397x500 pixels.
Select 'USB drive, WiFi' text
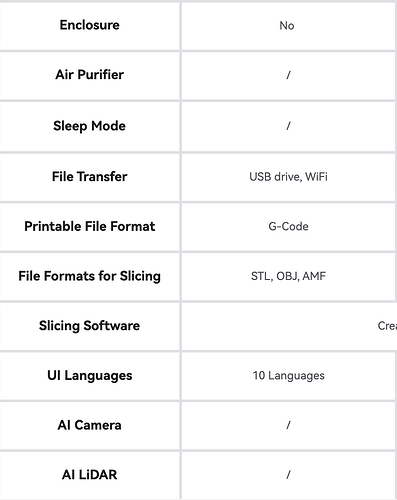(x=288, y=177)
